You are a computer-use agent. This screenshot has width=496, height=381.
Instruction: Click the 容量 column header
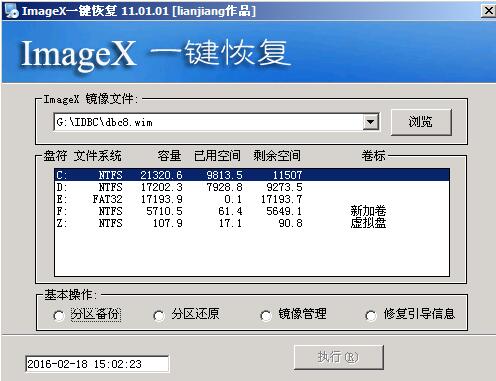tap(169, 156)
